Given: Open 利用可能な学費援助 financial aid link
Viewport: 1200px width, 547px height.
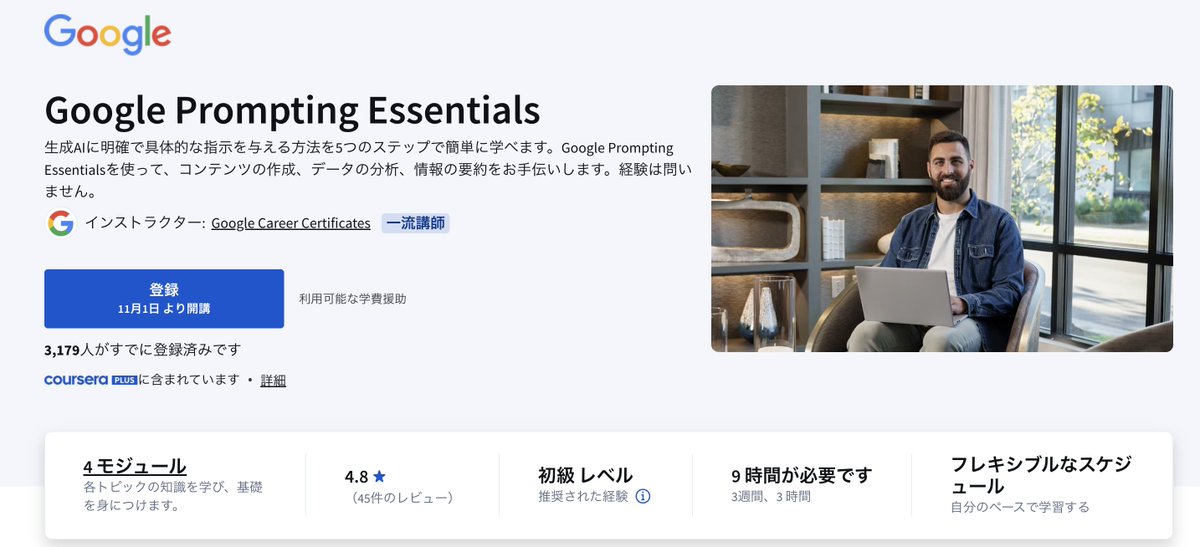Looking at the screenshot, I should click(x=352, y=299).
